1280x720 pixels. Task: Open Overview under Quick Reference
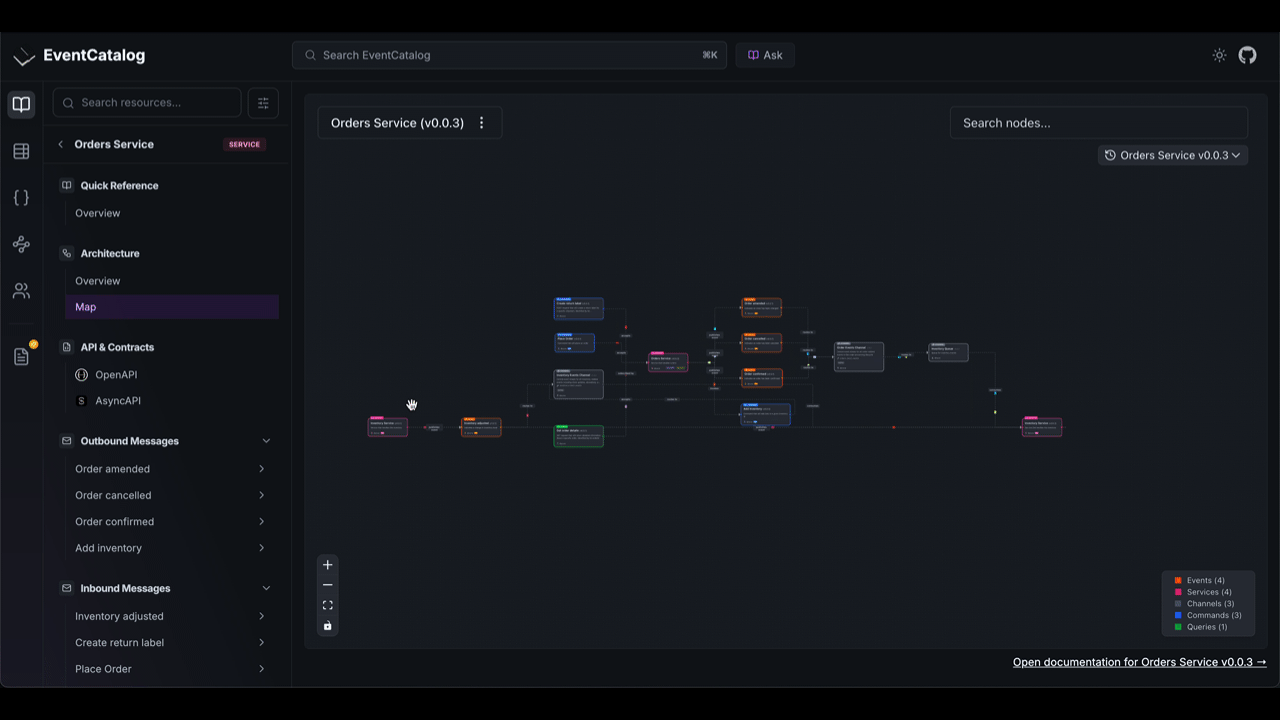(97, 213)
